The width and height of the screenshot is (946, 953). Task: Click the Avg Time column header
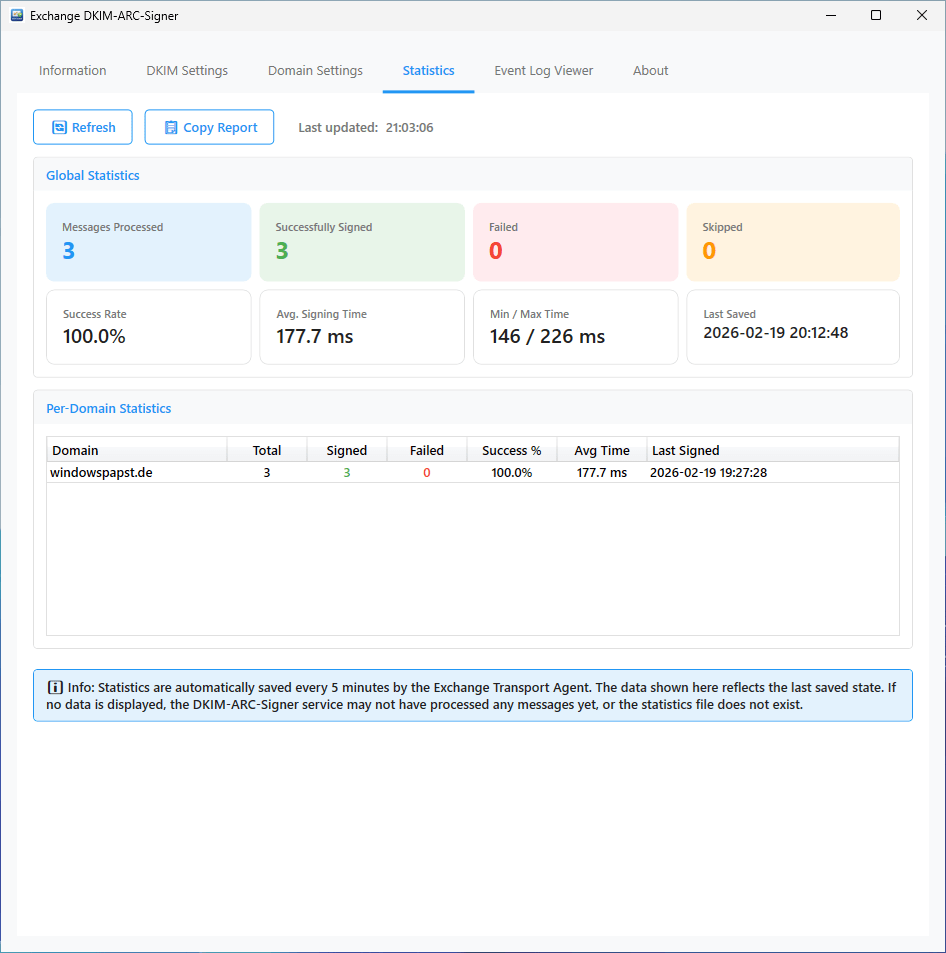(x=602, y=450)
